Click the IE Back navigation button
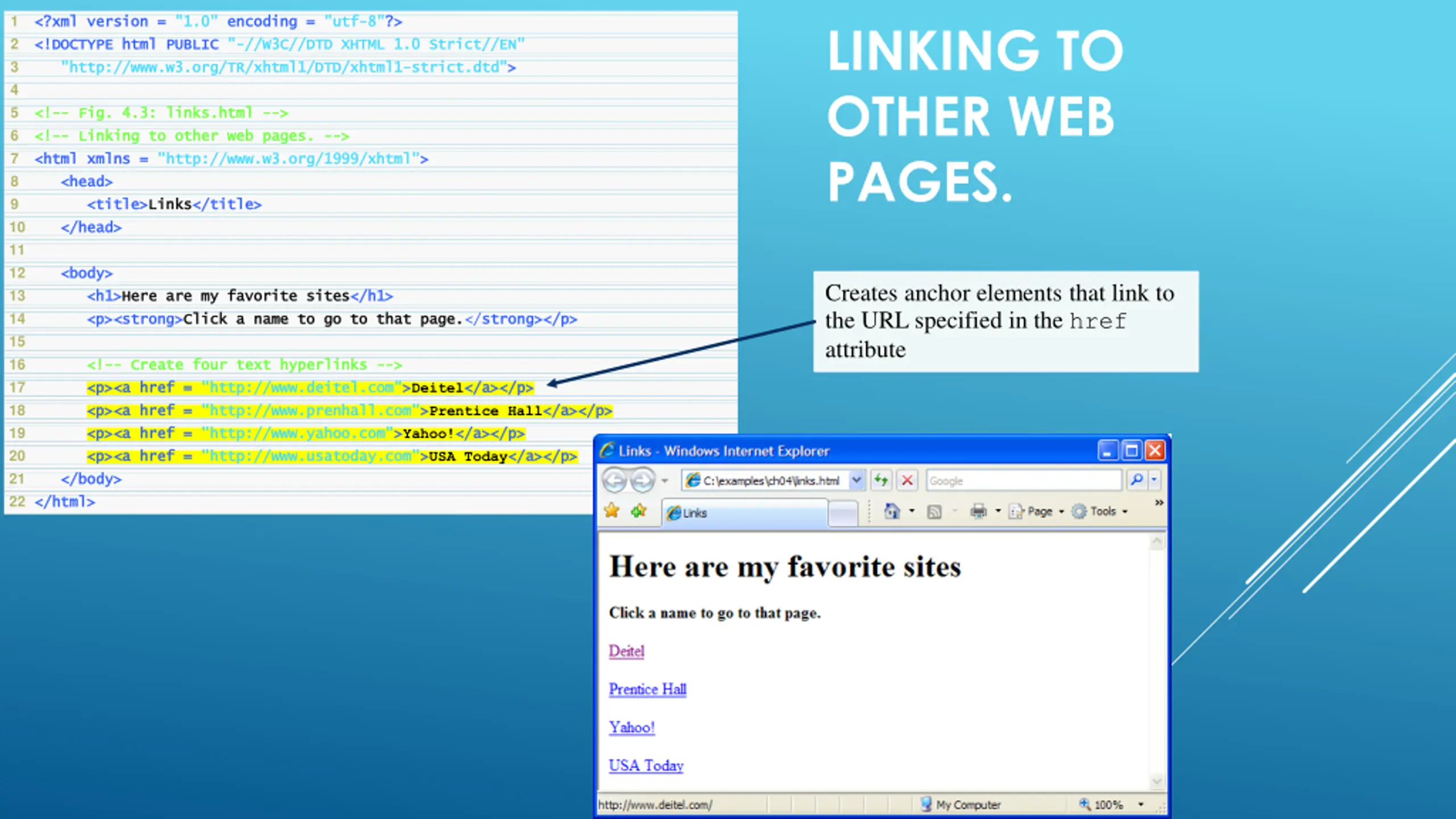Screen dimensions: 1456x819 [x=614, y=481]
